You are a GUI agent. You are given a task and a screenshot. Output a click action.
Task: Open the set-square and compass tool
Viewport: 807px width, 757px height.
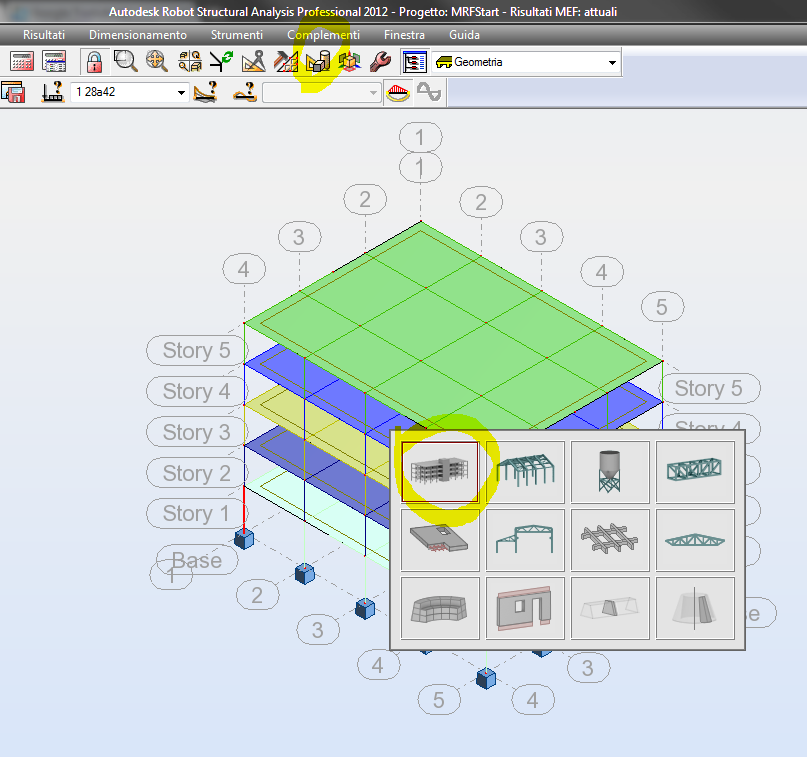254,61
